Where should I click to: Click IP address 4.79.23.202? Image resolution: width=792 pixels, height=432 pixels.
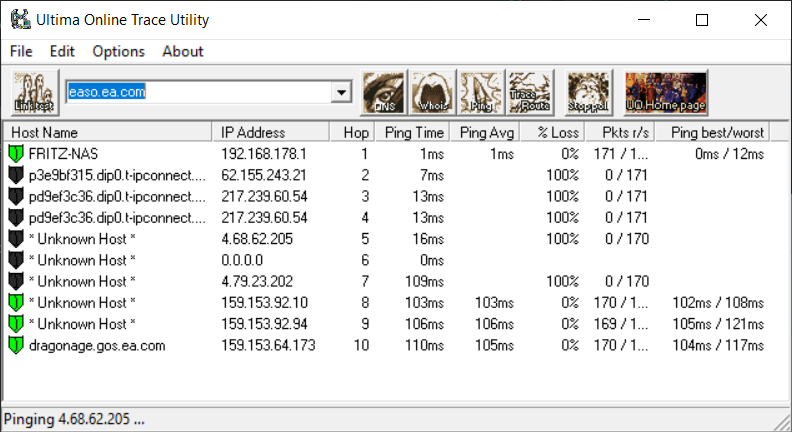pyautogui.click(x=257, y=281)
